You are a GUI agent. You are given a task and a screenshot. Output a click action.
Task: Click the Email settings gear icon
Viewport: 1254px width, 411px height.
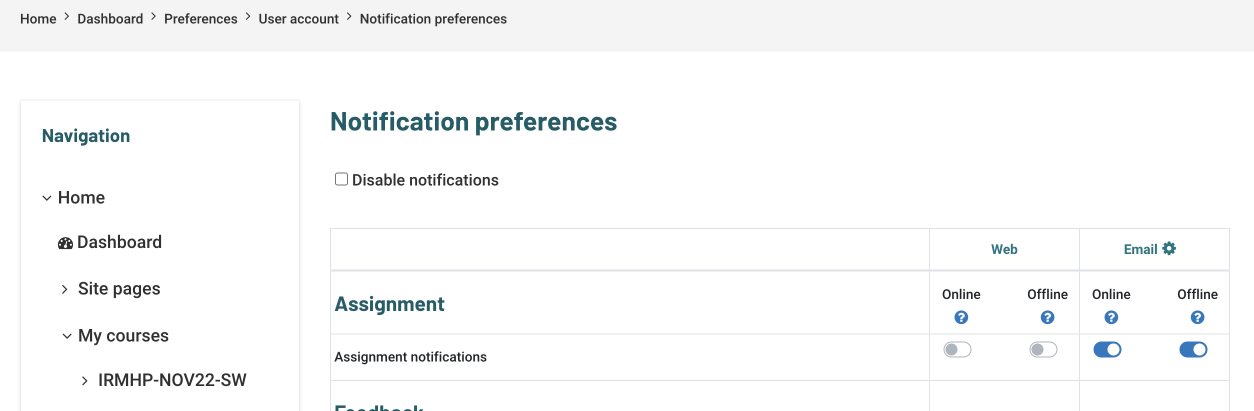point(1169,249)
